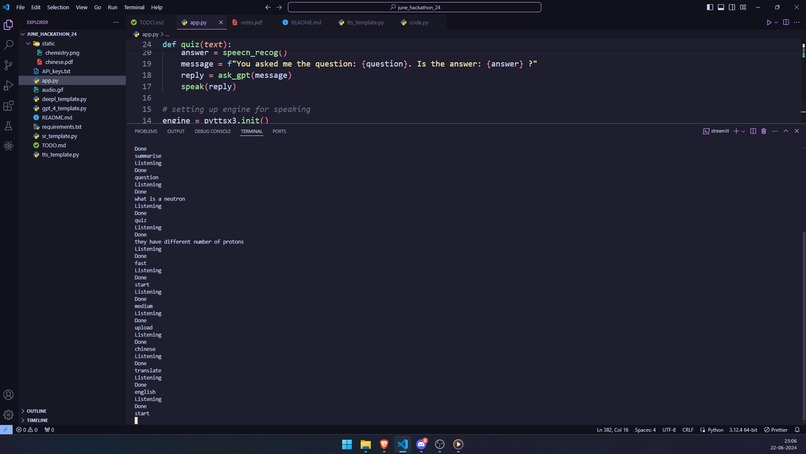Toggle Panel layout button
The image size is (806, 454).
(721, 7)
